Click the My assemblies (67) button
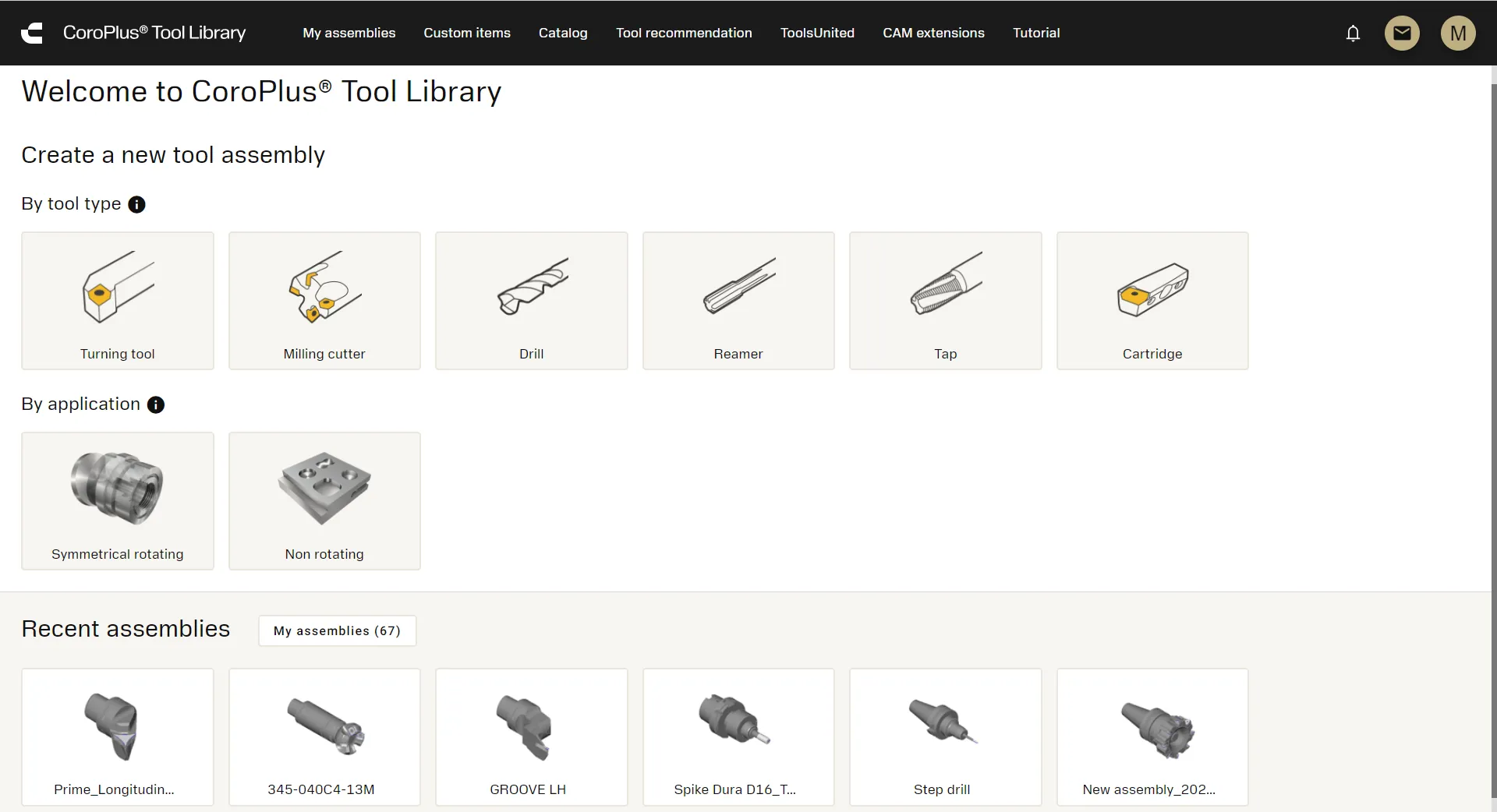The image size is (1497, 812). 337,630
